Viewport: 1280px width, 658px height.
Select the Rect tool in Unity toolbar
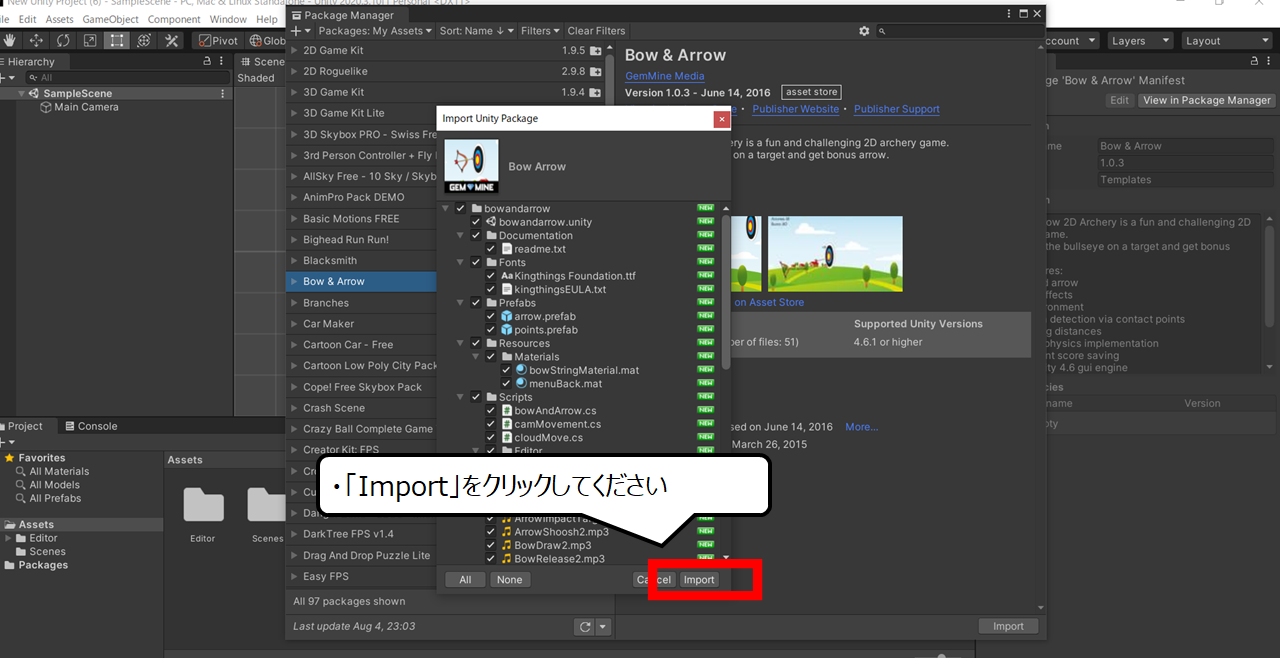pyautogui.click(x=118, y=40)
